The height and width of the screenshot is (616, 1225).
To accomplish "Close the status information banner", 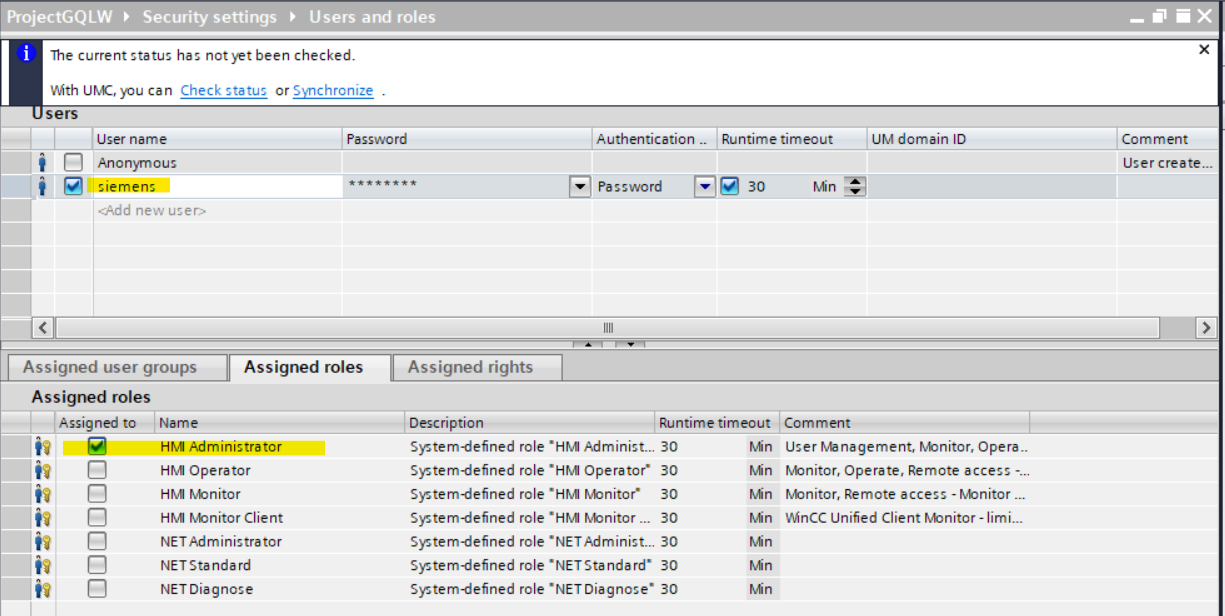I will (x=1204, y=50).
